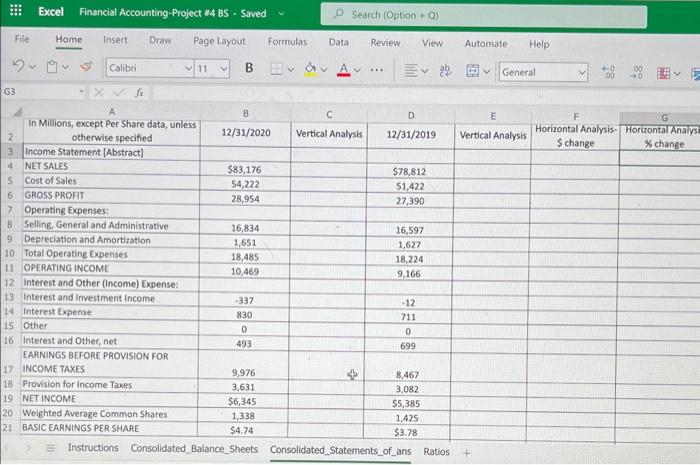Open the Formulas ribbon tab
This screenshot has height=465, width=700.
[x=288, y=42]
